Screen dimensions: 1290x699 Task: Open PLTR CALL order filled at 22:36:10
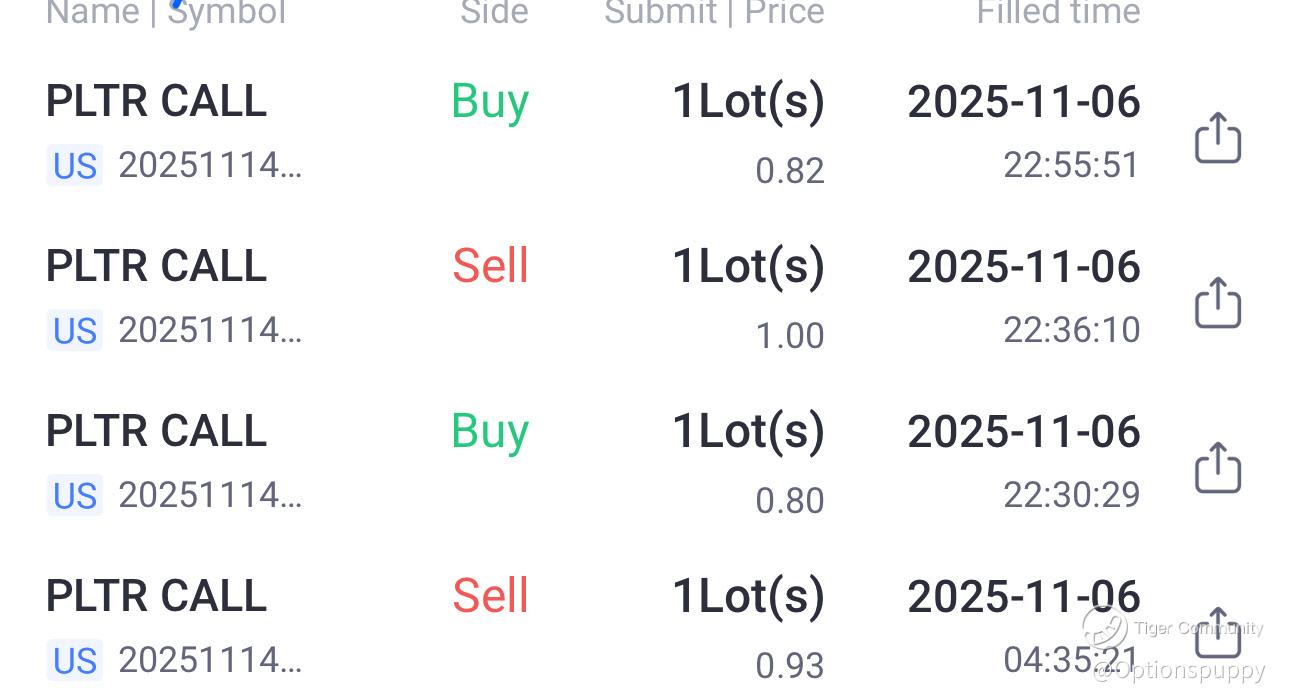click(x=157, y=267)
